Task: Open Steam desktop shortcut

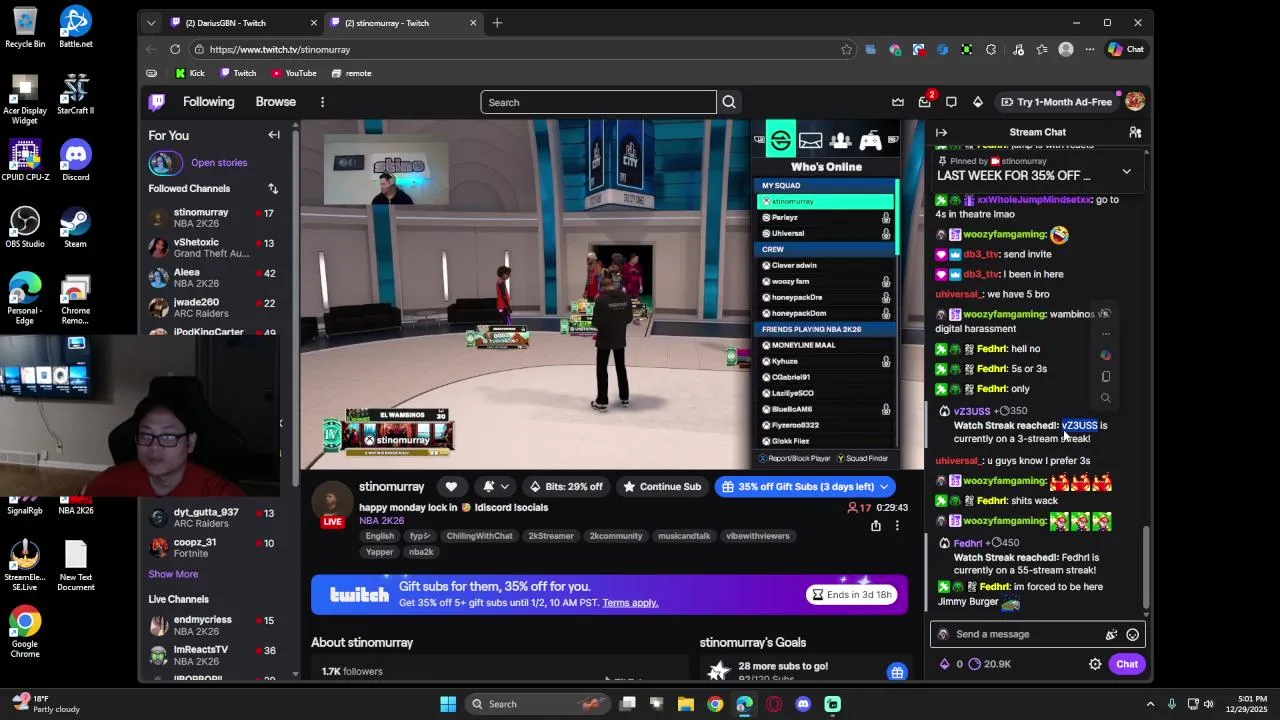Action: pos(75,227)
